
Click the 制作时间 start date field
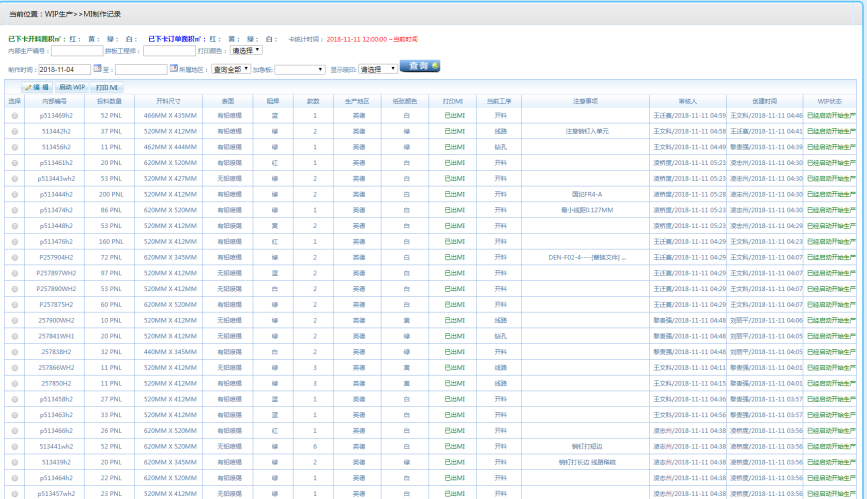click(64, 70)
